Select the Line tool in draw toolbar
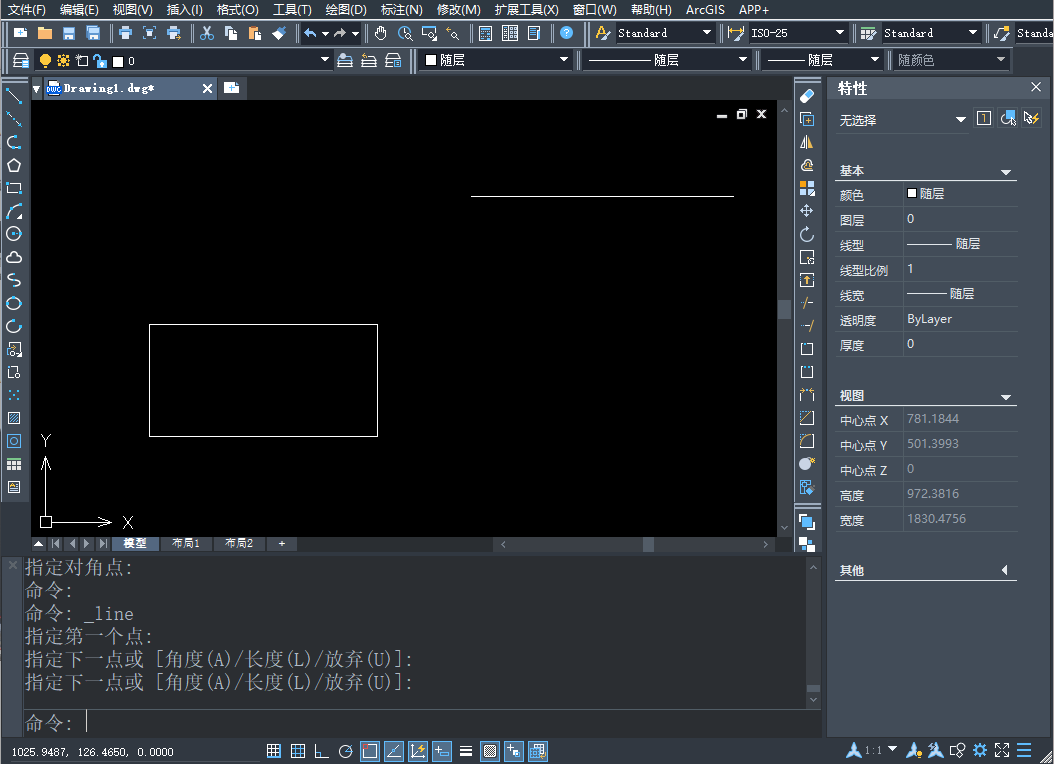 [14, 96]
